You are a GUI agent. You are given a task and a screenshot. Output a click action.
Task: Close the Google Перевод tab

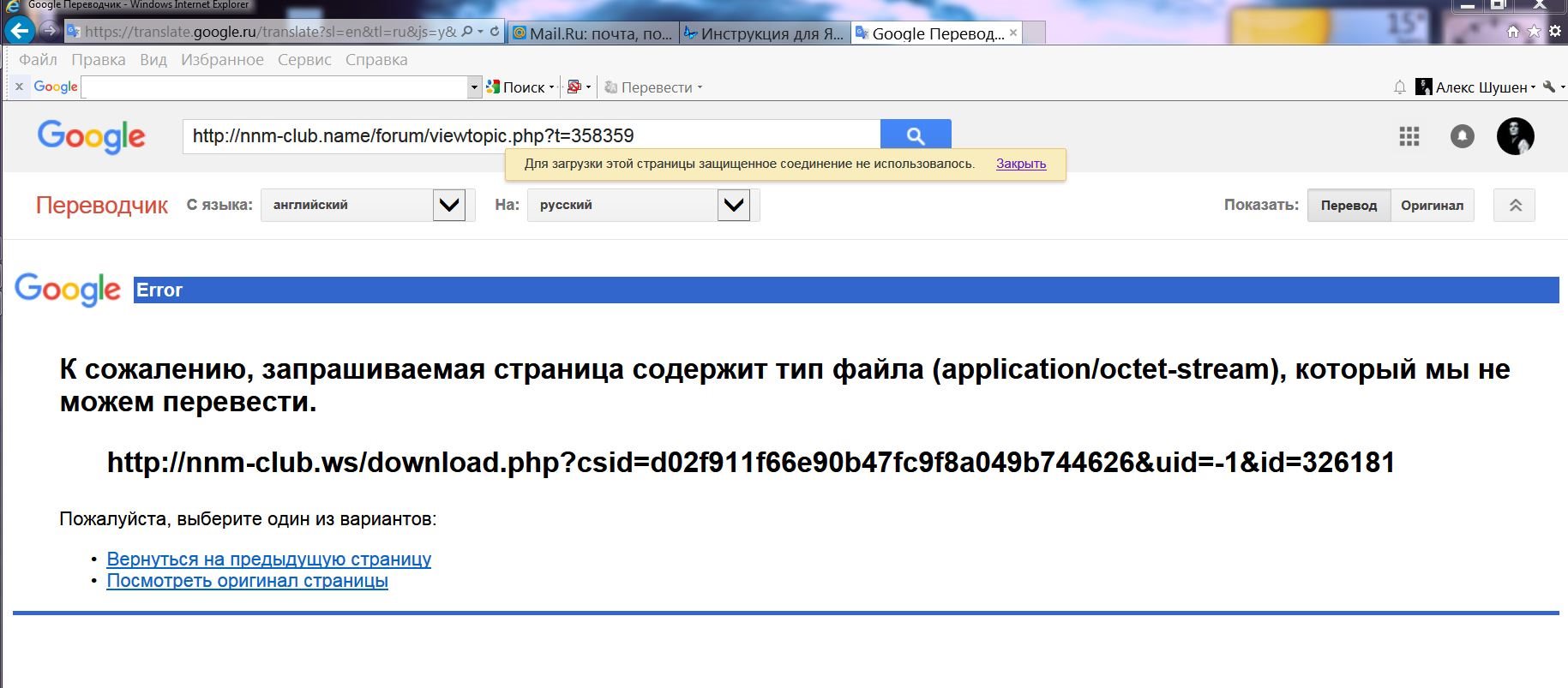1013,33
